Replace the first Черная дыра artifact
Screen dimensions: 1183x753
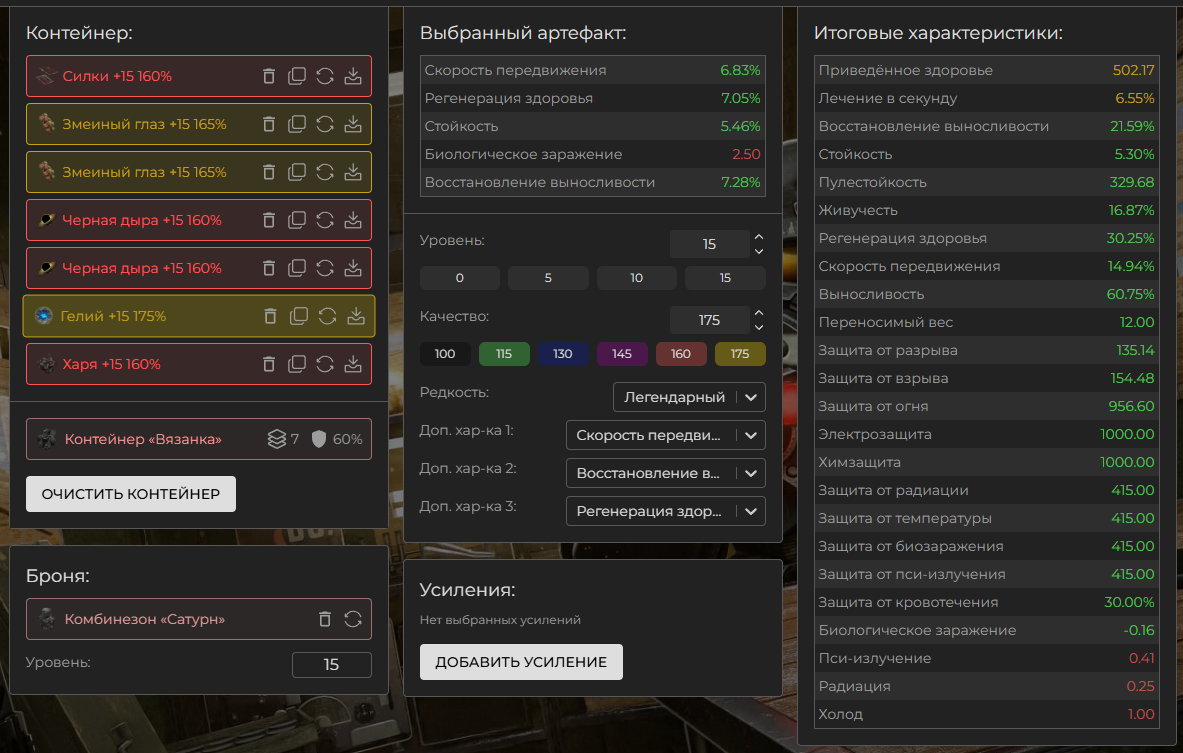coord(325,220)
